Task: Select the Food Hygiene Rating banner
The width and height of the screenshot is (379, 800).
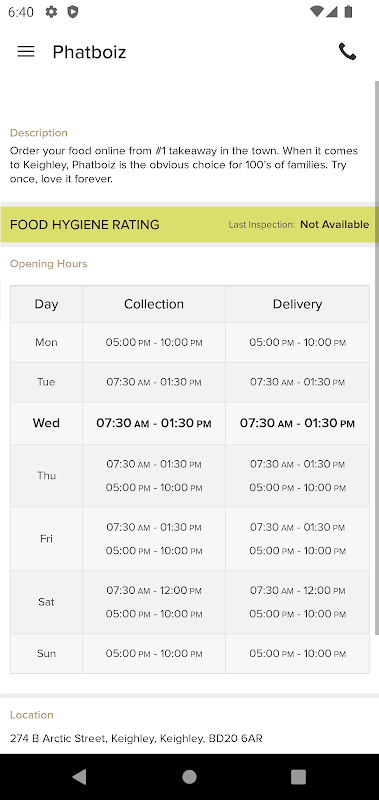Action: pyautogui.click(x=189, y=224)
